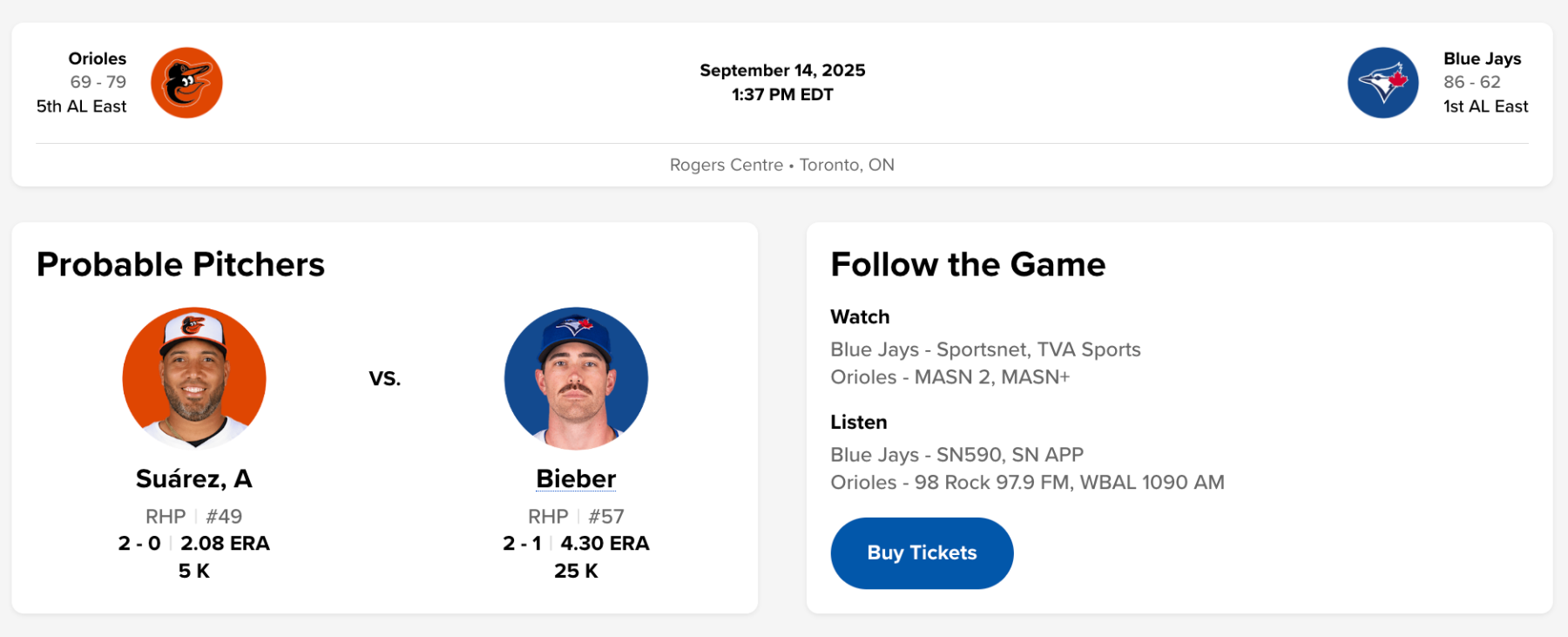
Task: Click the Orioles team logo
Action: point(186,83)
